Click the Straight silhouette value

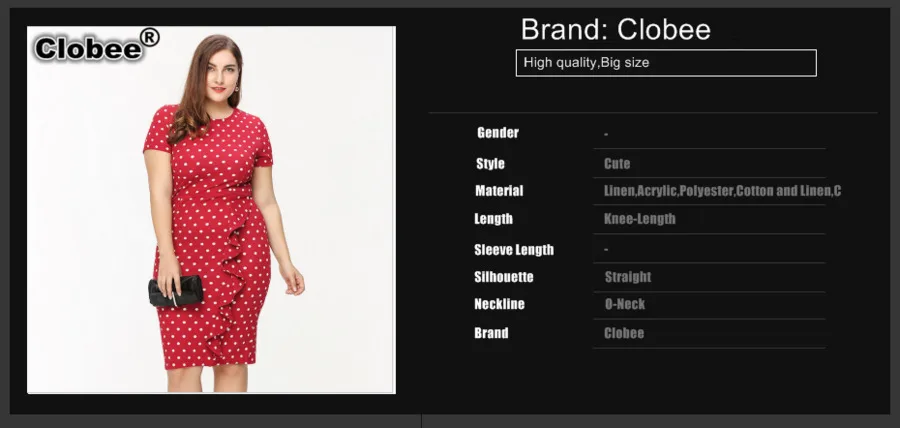coord(628,277)
